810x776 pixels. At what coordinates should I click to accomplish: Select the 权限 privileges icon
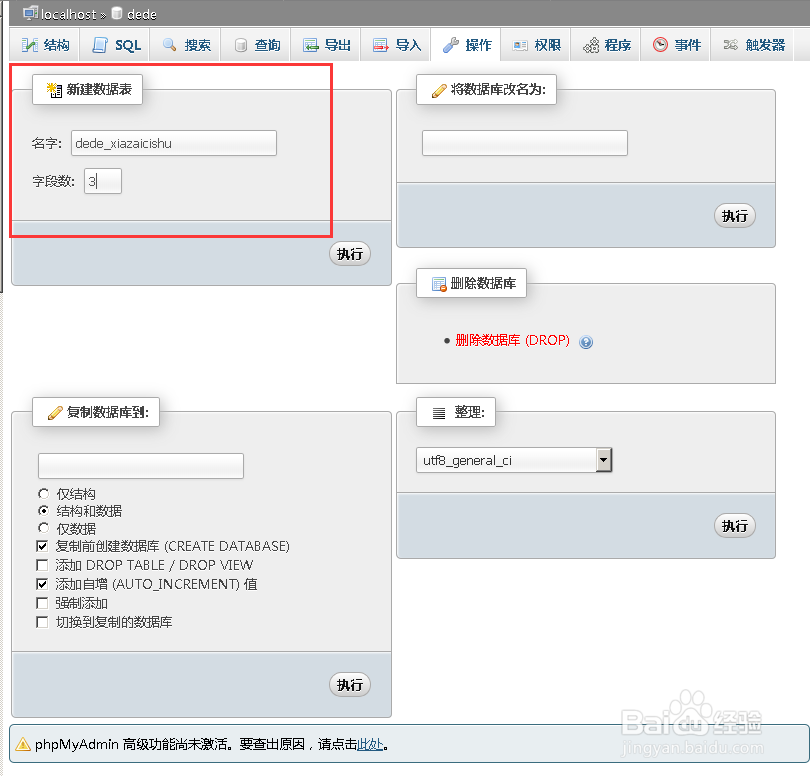click(x=524, y=45)
